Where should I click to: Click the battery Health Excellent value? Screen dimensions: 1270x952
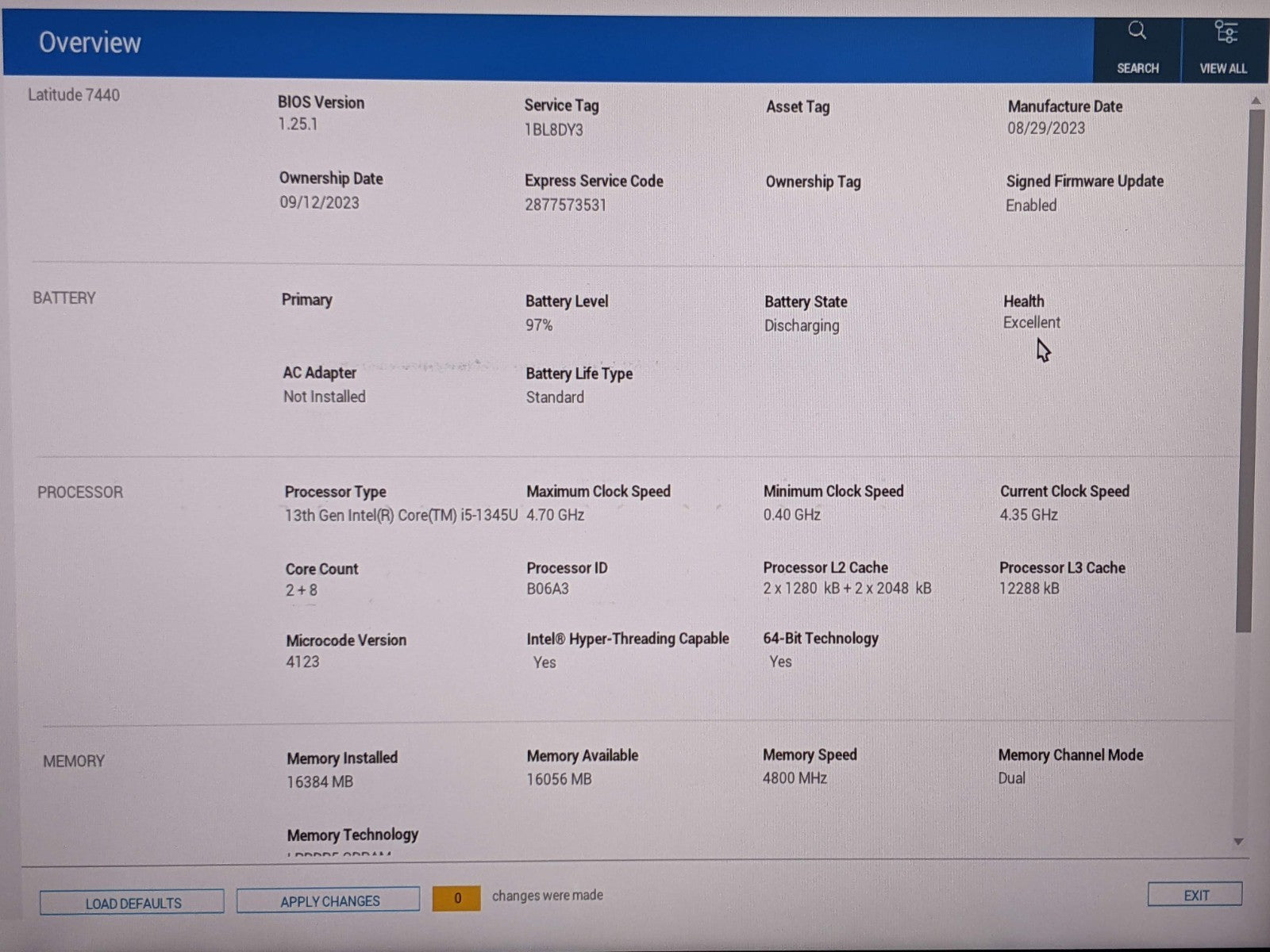(x=1031, y=323)
